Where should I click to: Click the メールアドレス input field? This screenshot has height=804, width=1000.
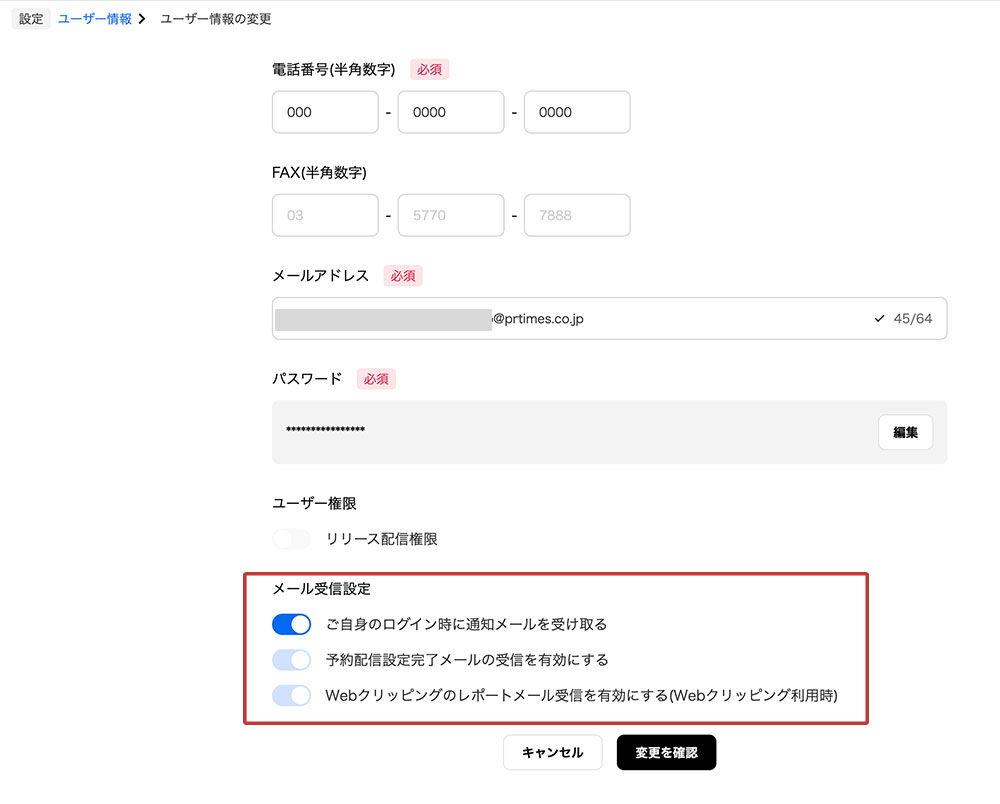click(680, 319)
